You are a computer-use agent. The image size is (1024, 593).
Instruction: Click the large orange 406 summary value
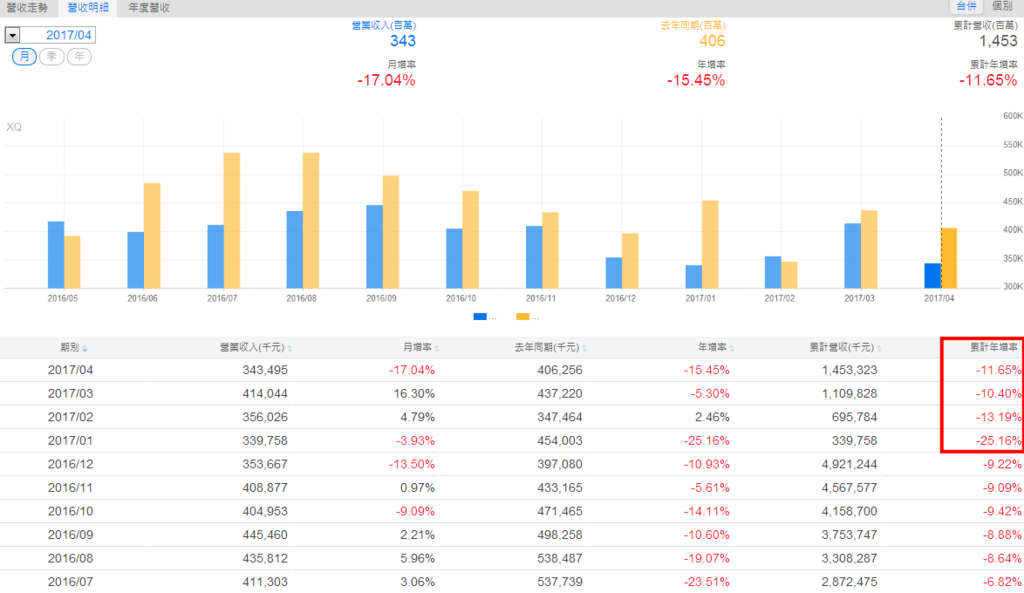(x=712, y=41)
